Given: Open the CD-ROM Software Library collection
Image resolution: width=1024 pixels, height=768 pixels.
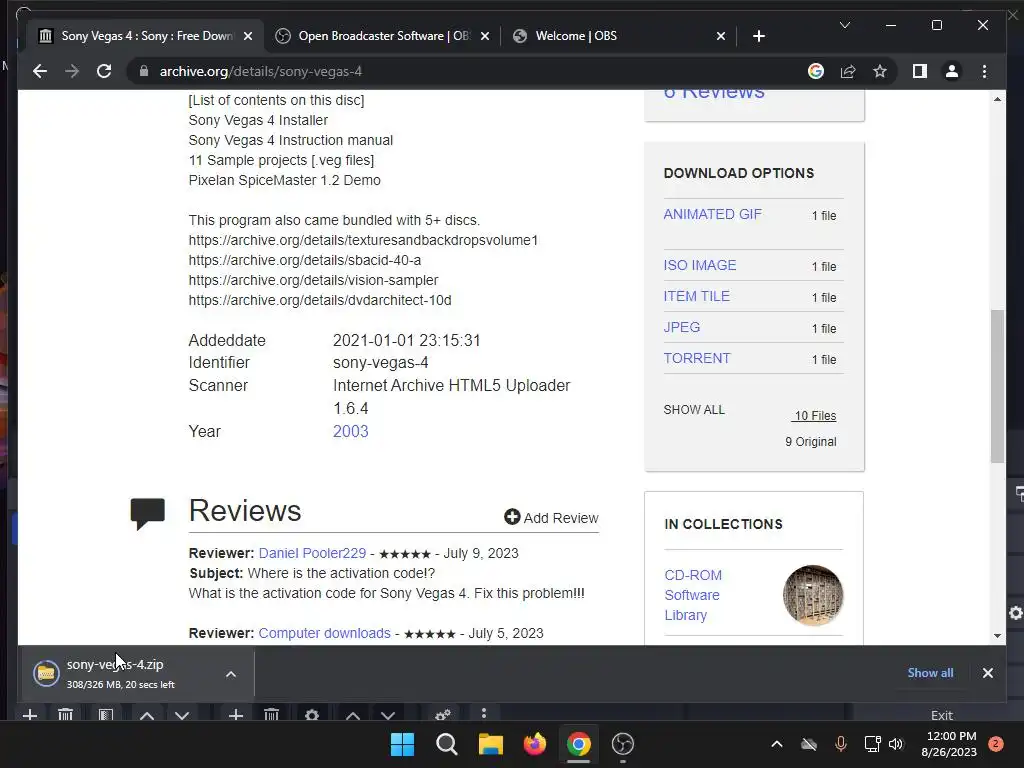Looking at the screenshot, I should click(x=693, y=595).
